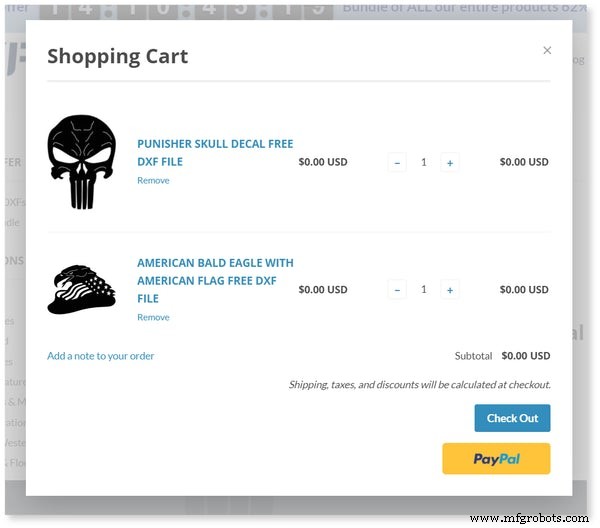The height and width of the screenshot is (528, 600).
Task: Remove the Punisher Skull Decal from cart
Action: click(x=153, y=181)
